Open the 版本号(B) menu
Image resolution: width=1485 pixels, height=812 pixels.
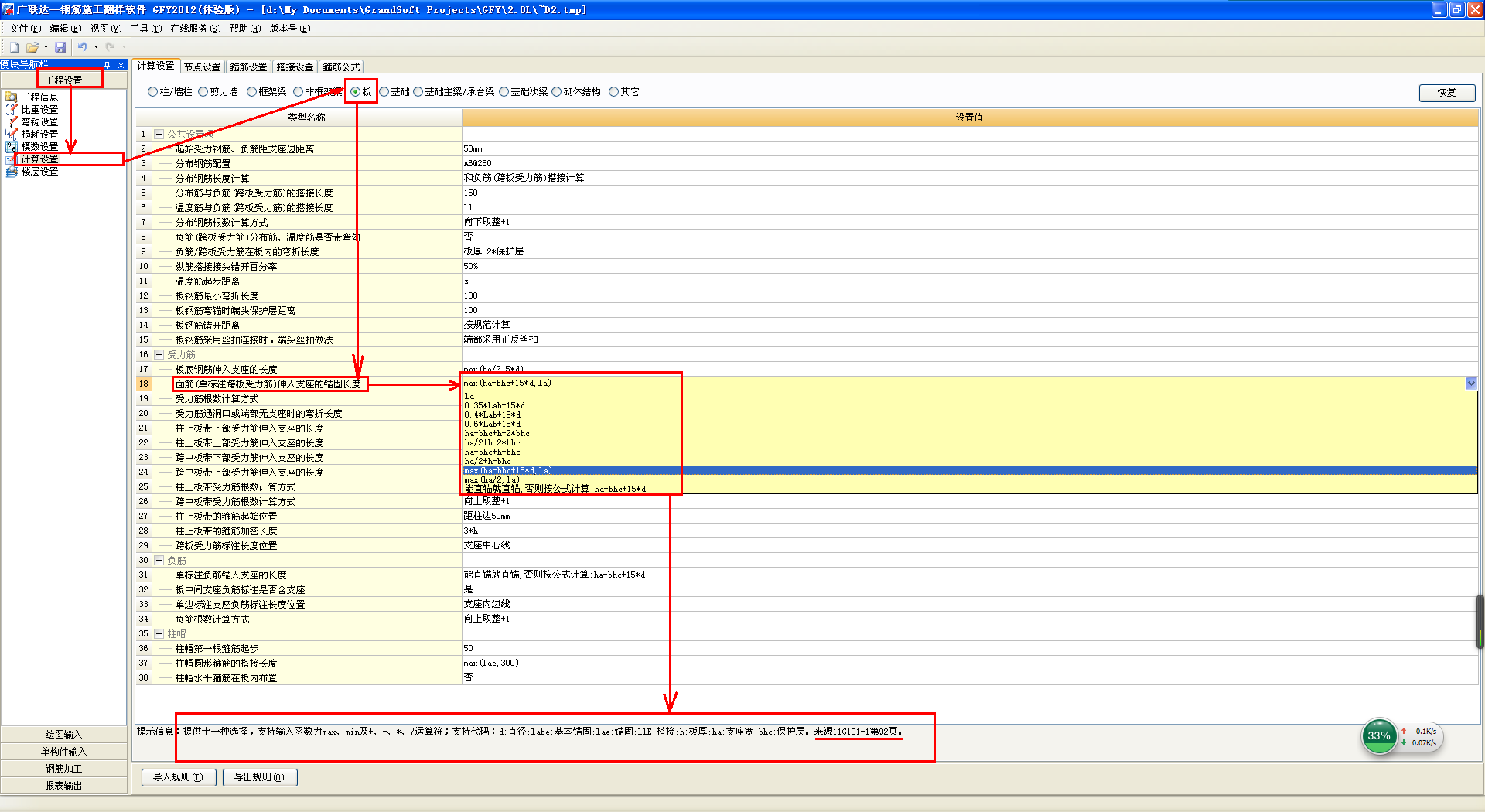point(290,29)
